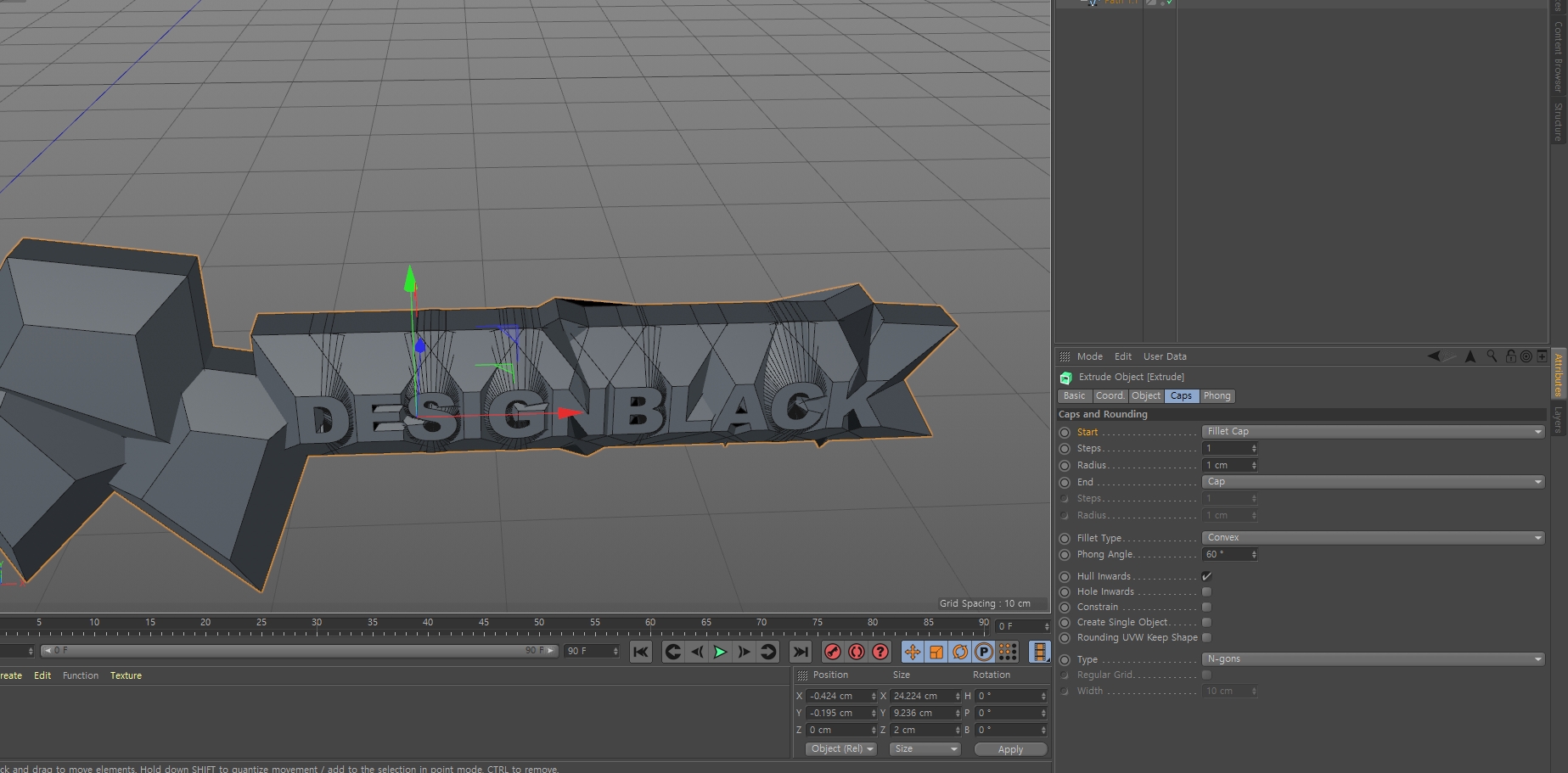
Task: Click the 90 F end frame field
Action: [x=592, y=652]
